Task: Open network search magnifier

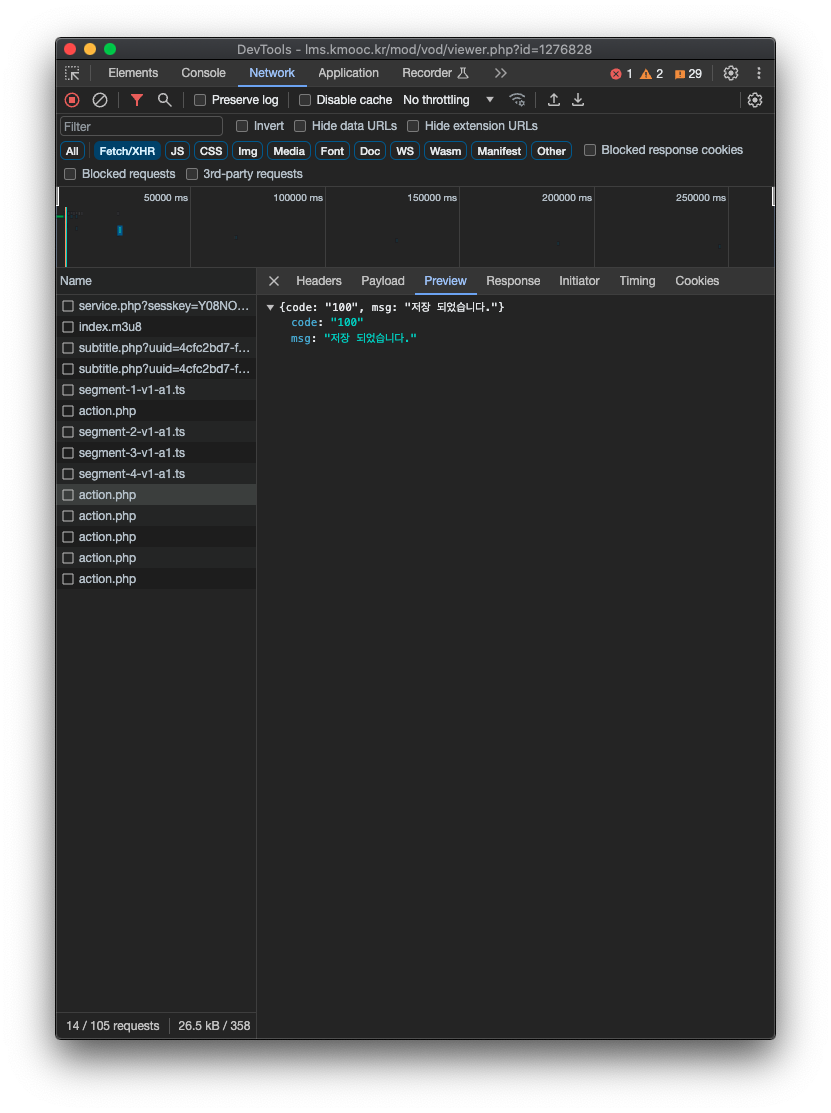Action: pos(165,100)
